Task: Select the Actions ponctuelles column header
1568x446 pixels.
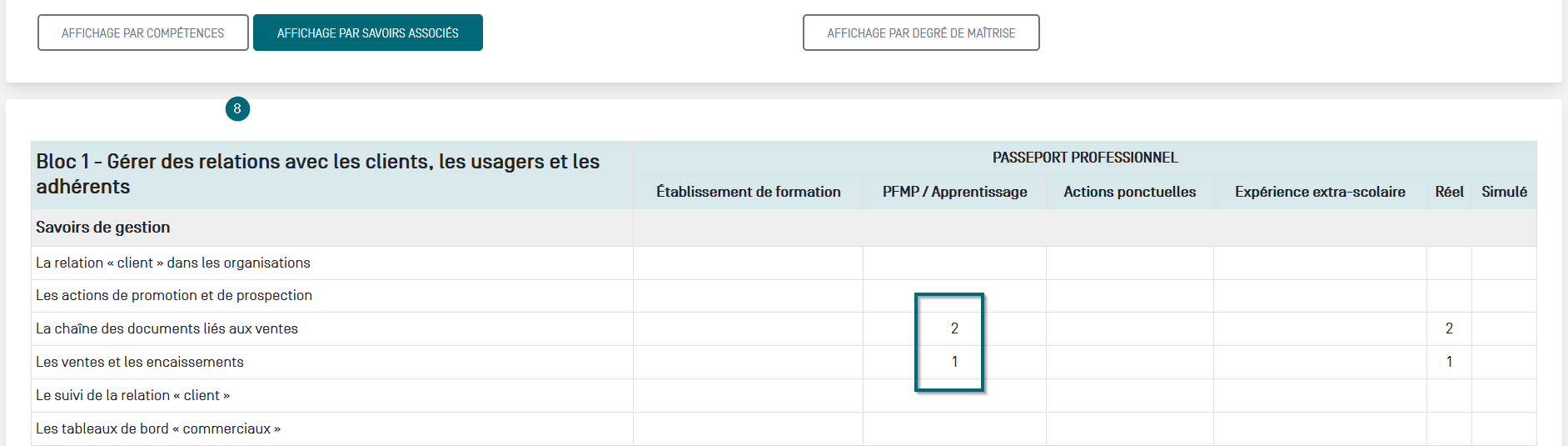Action: [x=1129, y=192]
